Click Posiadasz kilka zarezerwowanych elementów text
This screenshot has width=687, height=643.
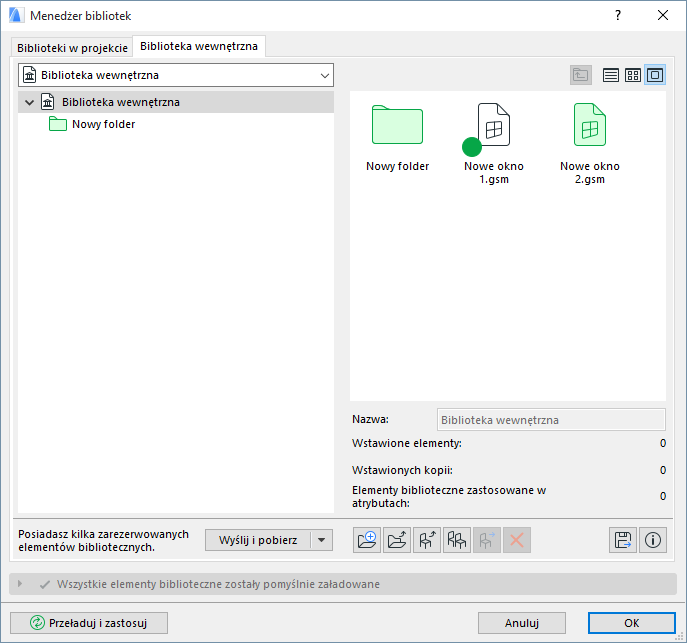pyautogui.click(x=103, y=541)
